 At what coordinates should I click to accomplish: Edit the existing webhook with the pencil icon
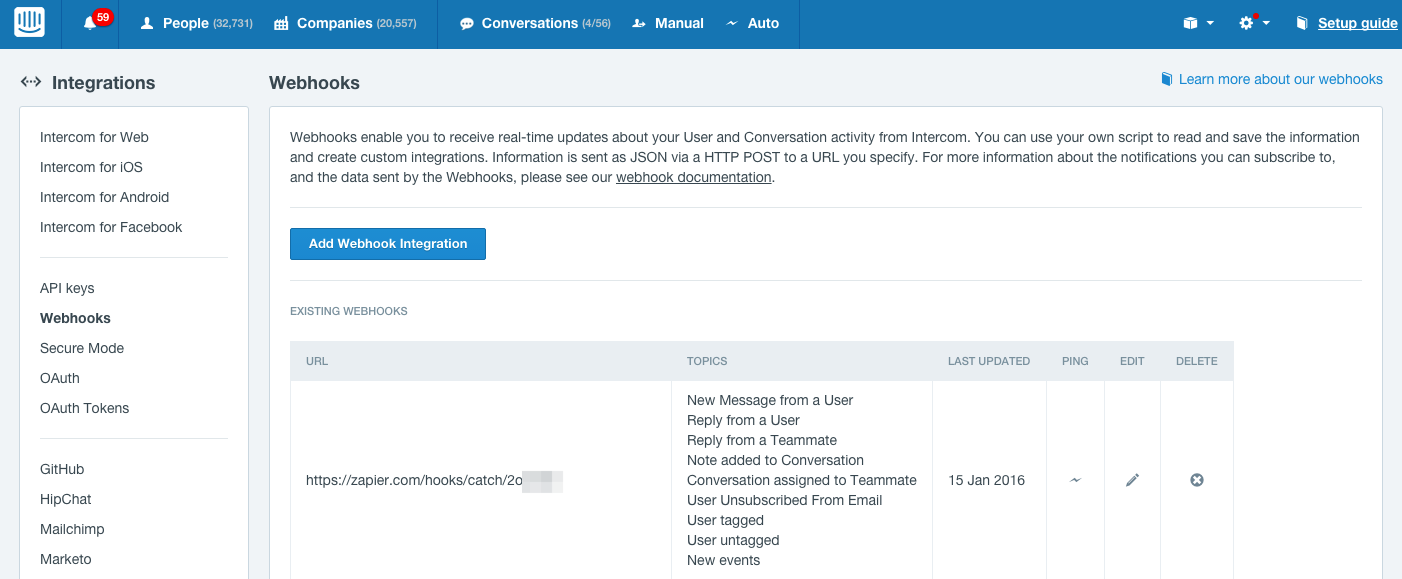[1132, 480]
